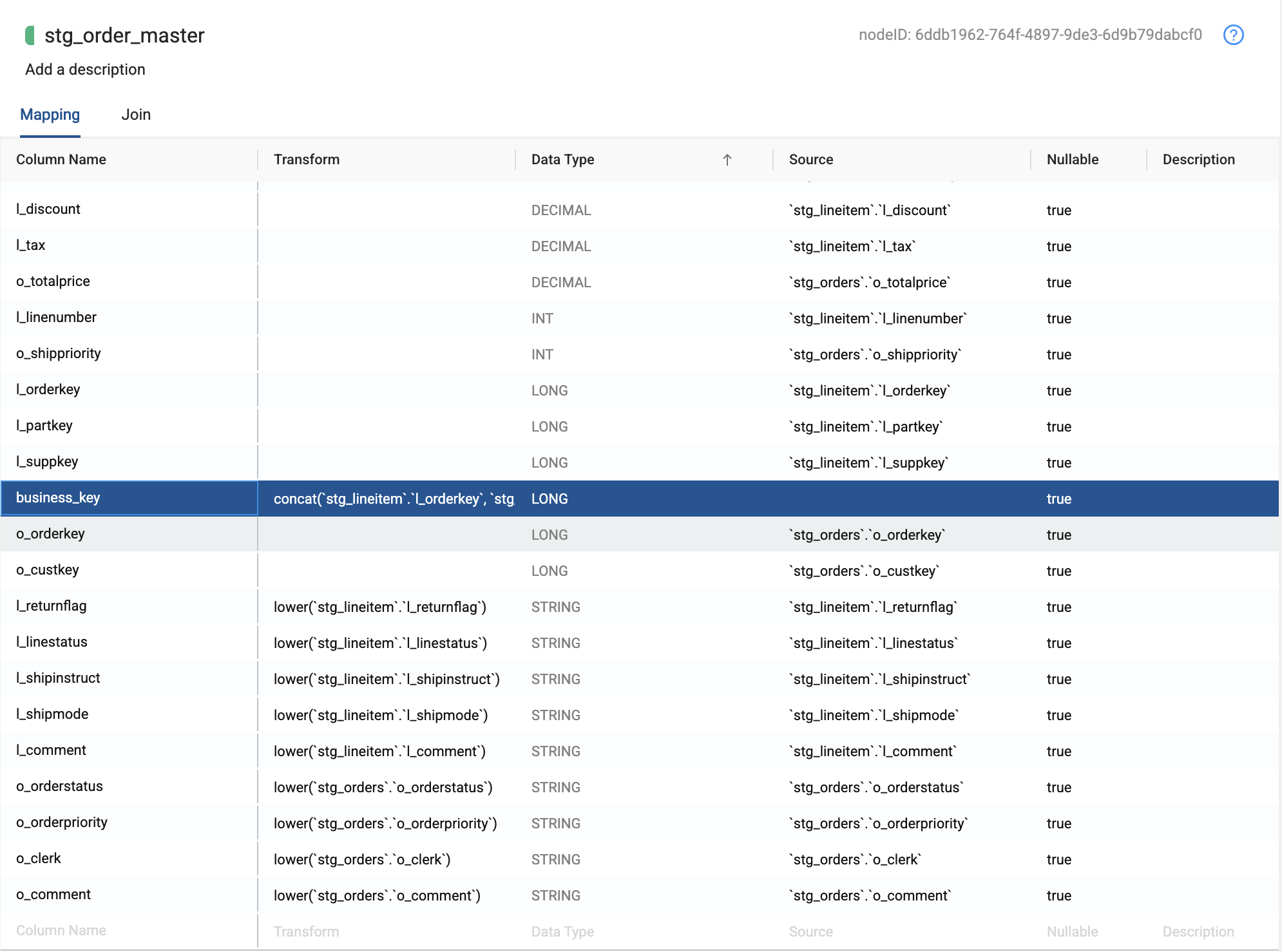Click the Description column header
The height and width of the screenshot is (952, 1282).
click(1199, 160)
